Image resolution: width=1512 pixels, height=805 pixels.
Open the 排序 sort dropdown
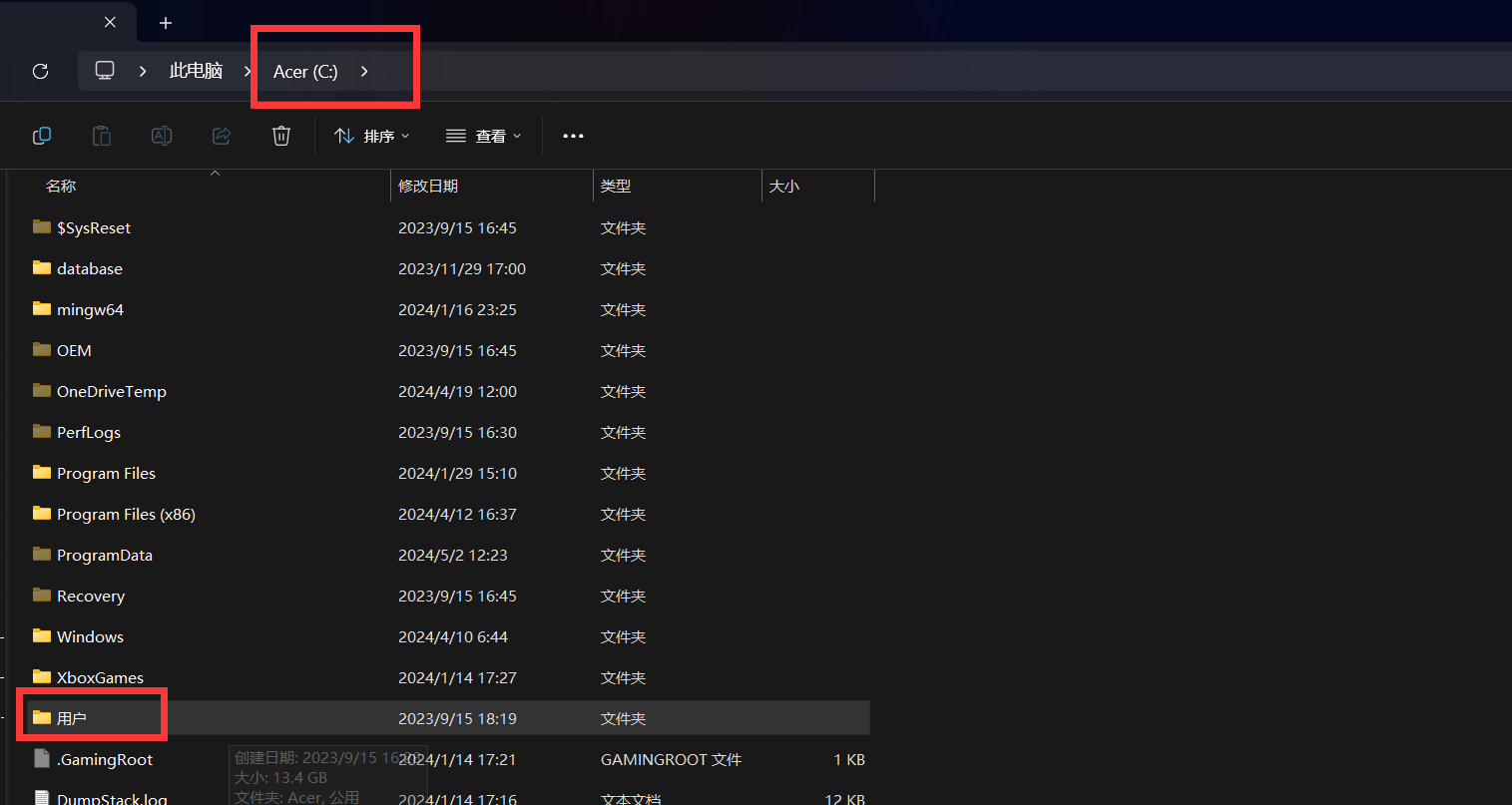coord(372,136)
